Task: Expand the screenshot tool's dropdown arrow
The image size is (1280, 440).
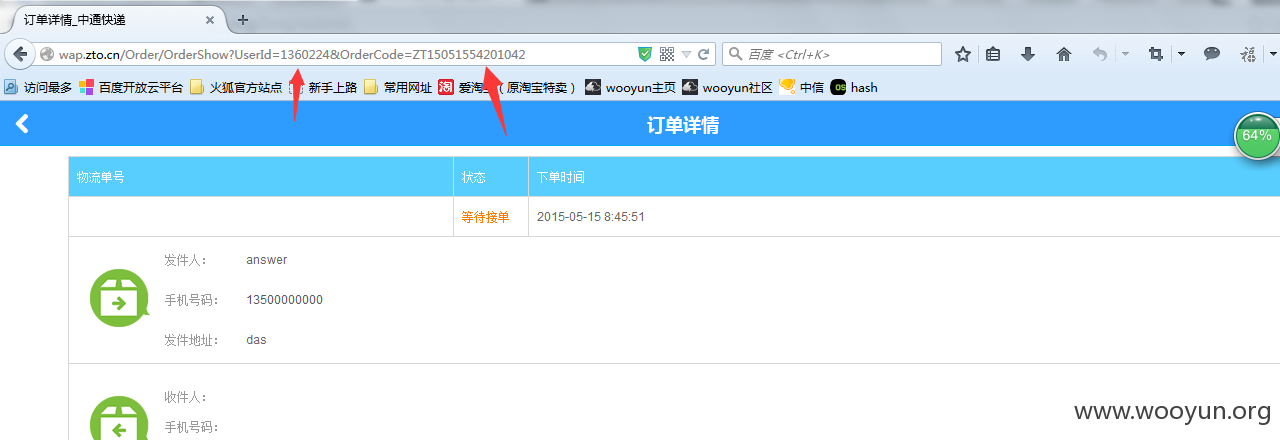Action: click(x=1181, y=54)
